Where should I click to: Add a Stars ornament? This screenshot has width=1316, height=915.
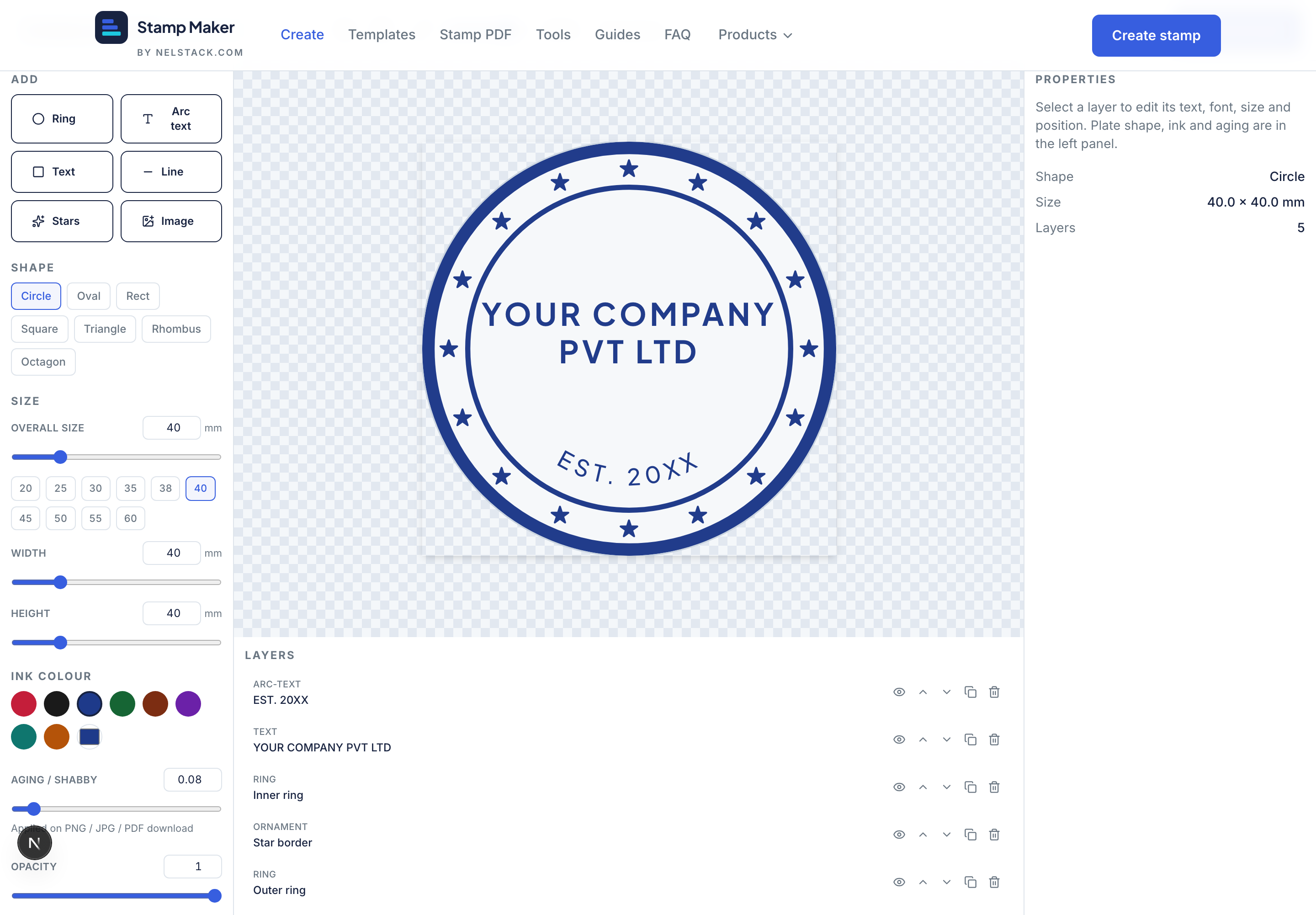coord(62,221)
